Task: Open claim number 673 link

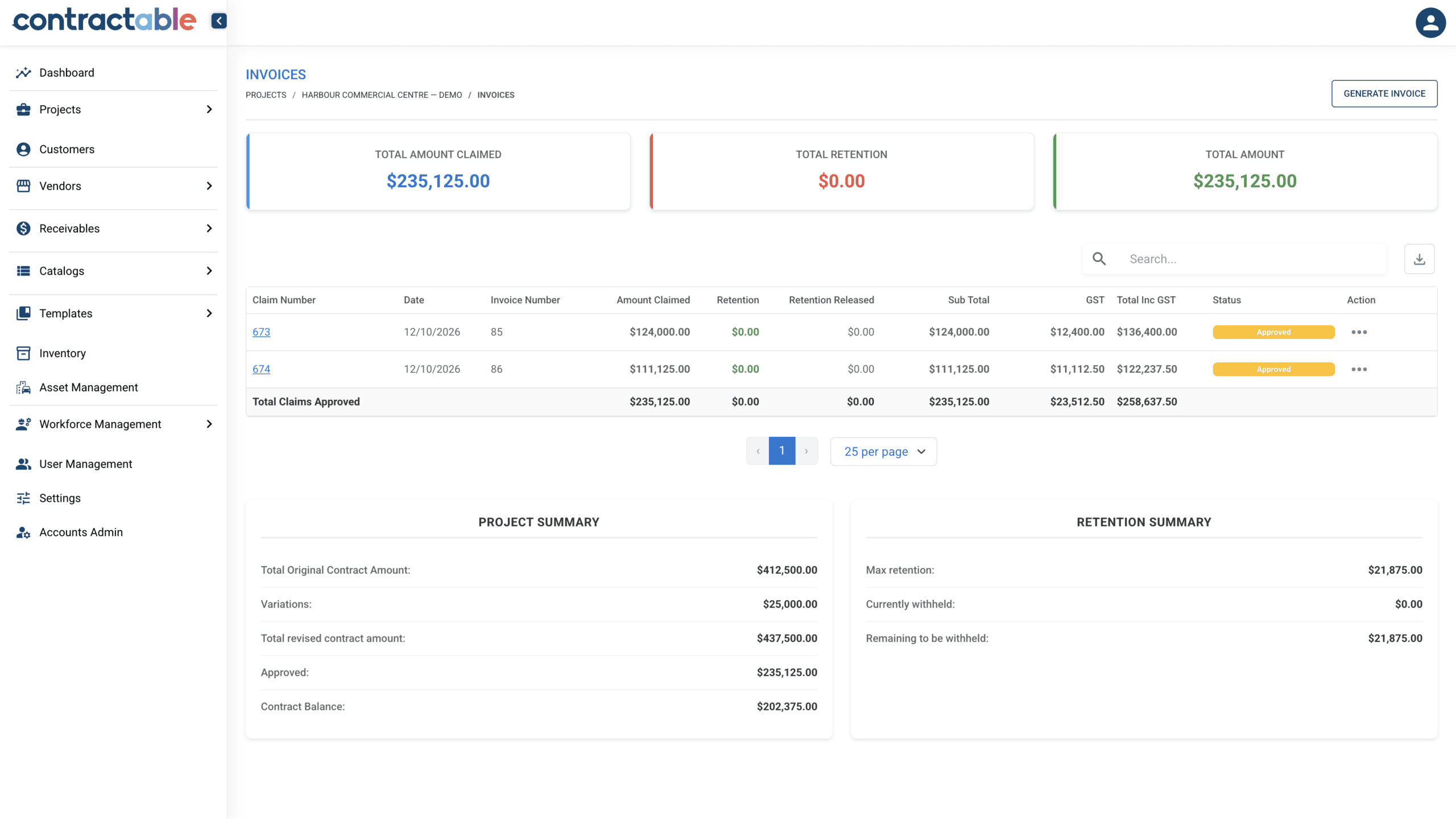Action: click(261, 332)
